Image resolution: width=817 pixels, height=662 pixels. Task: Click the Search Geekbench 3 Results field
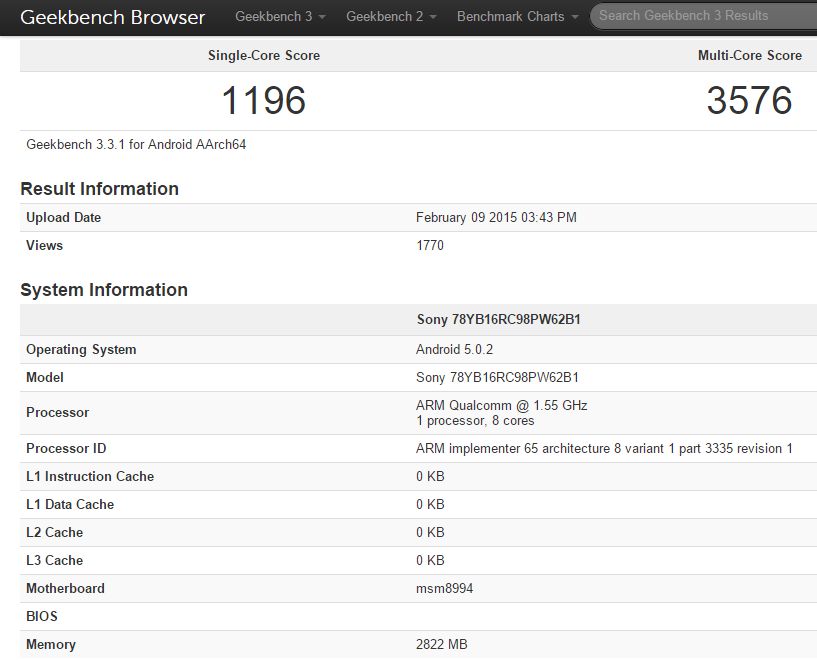tap(703, 16)
